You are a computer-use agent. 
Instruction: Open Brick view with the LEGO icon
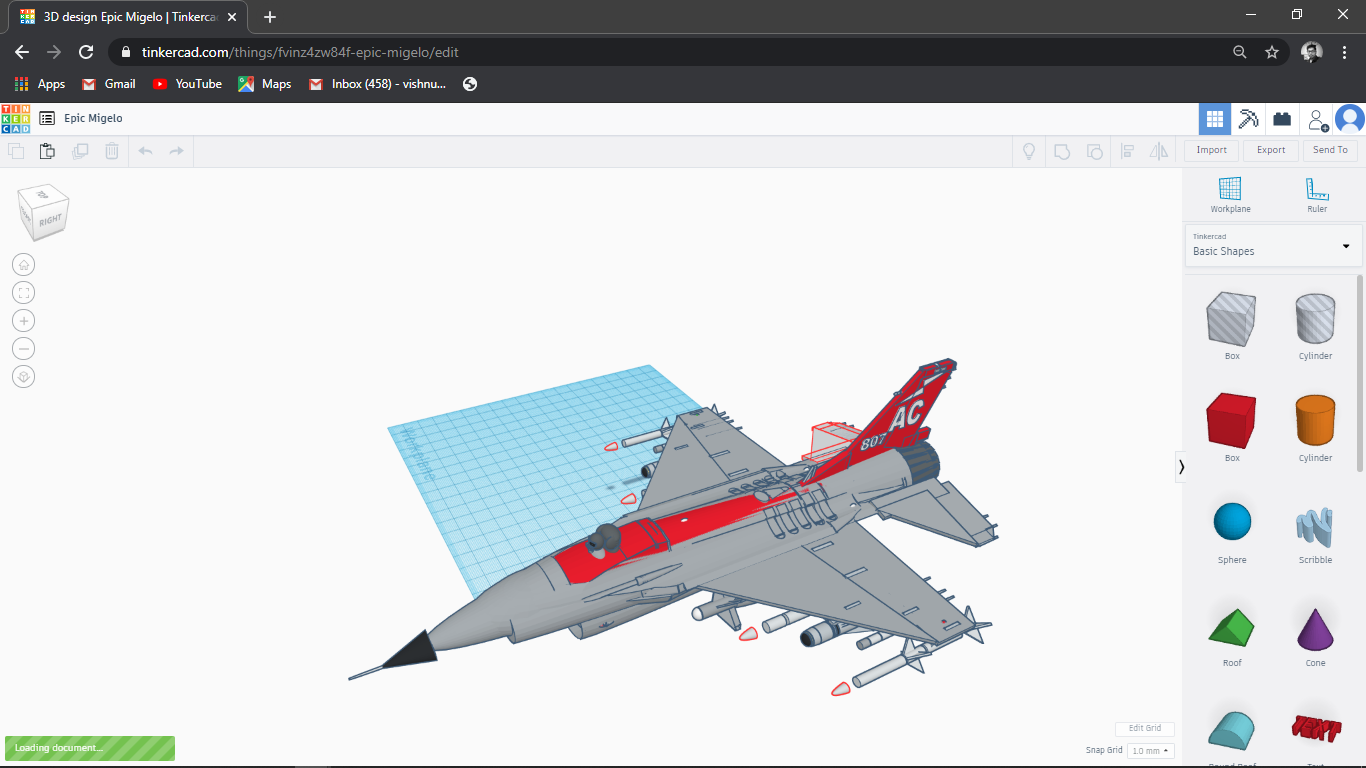click(1282, 118)
